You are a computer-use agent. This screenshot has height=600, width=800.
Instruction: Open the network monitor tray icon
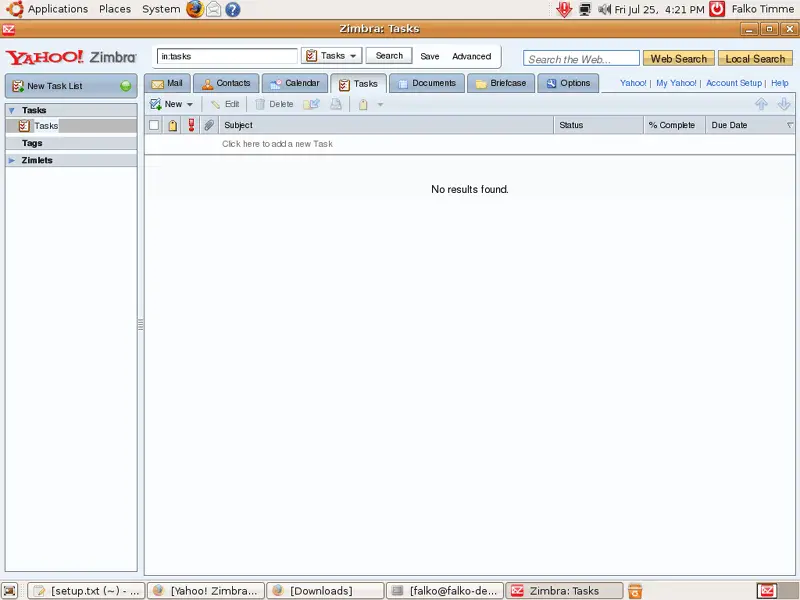tap(585, 9)
